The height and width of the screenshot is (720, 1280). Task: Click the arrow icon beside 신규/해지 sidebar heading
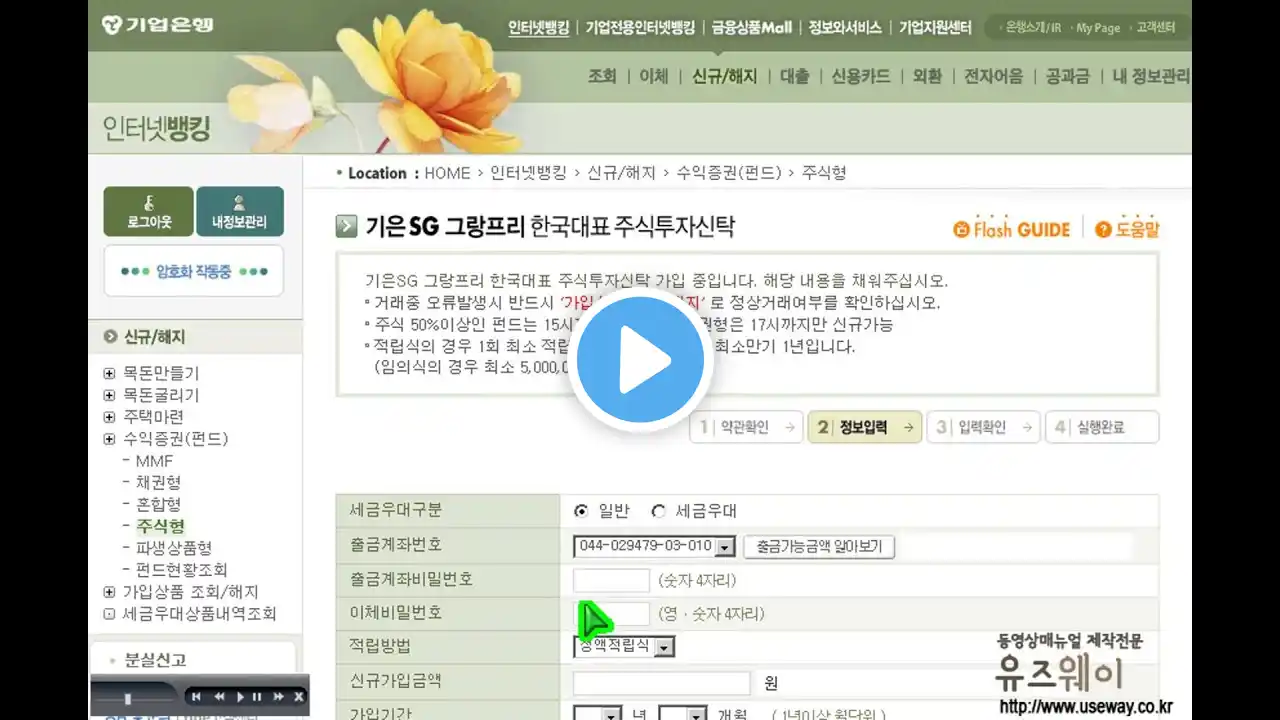(x=110, y=337)
